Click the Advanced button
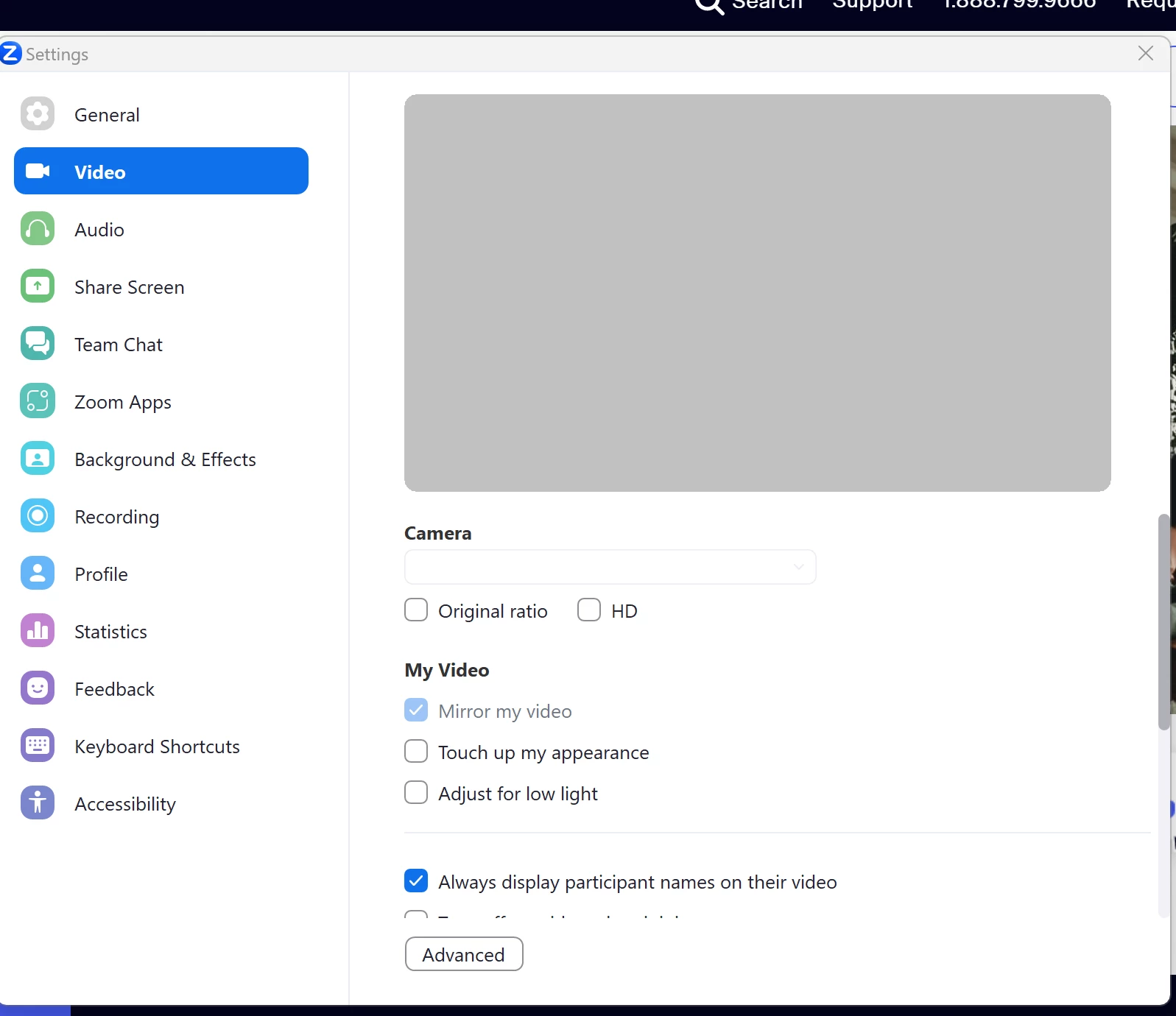 coord(464,954)
